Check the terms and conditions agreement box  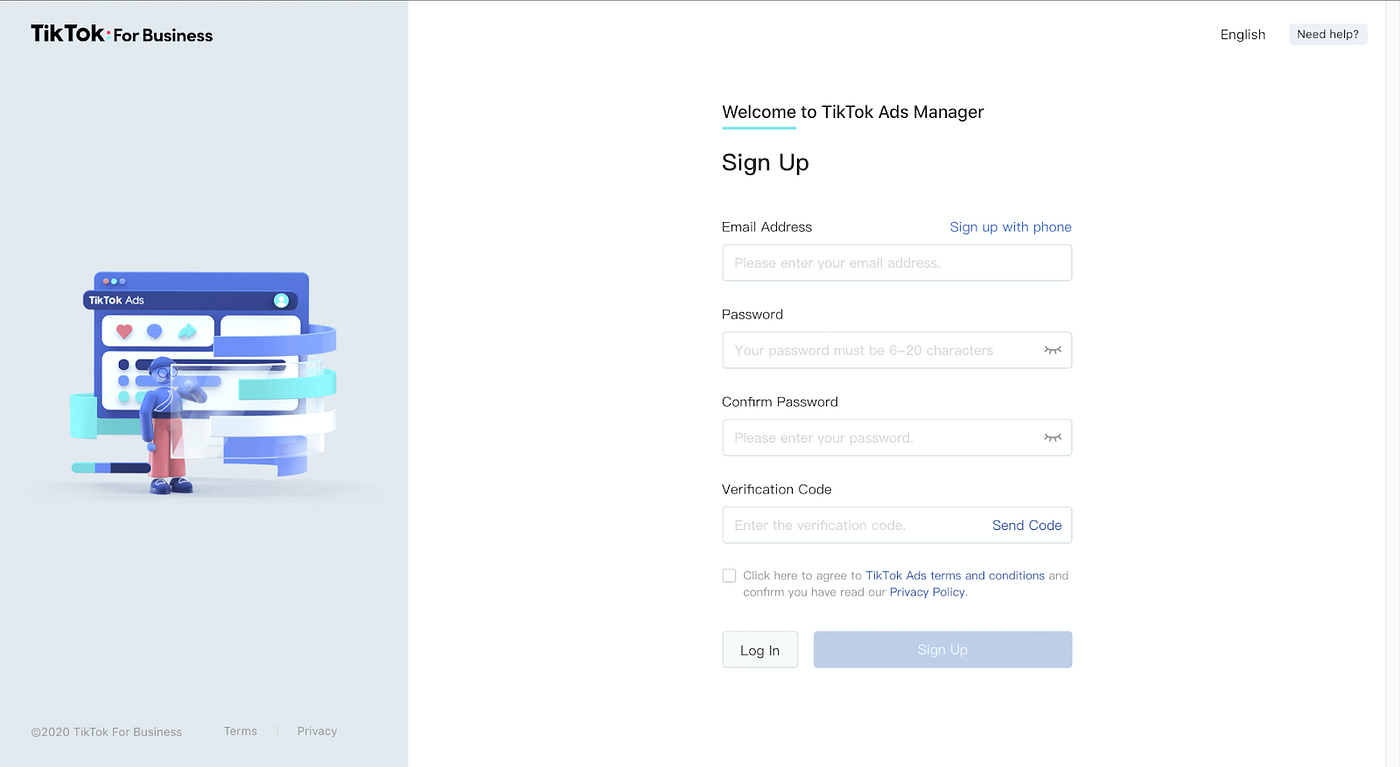729,575
